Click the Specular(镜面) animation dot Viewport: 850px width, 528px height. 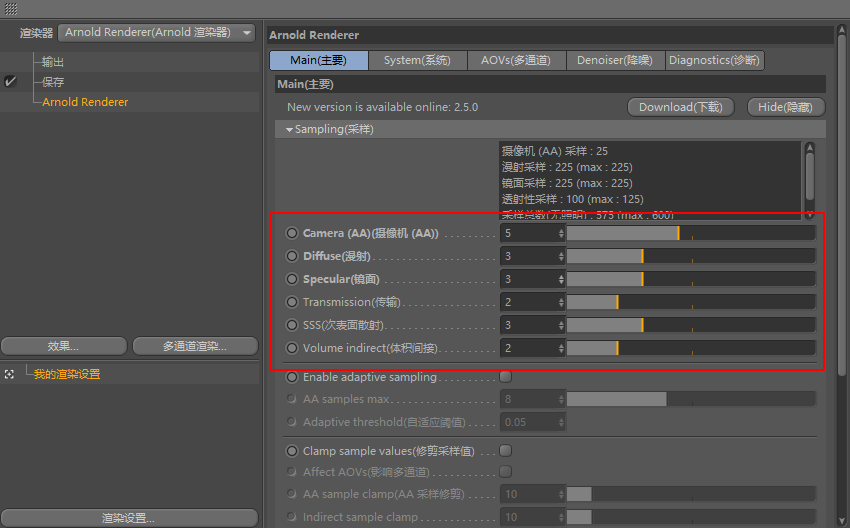click(292, 279)
